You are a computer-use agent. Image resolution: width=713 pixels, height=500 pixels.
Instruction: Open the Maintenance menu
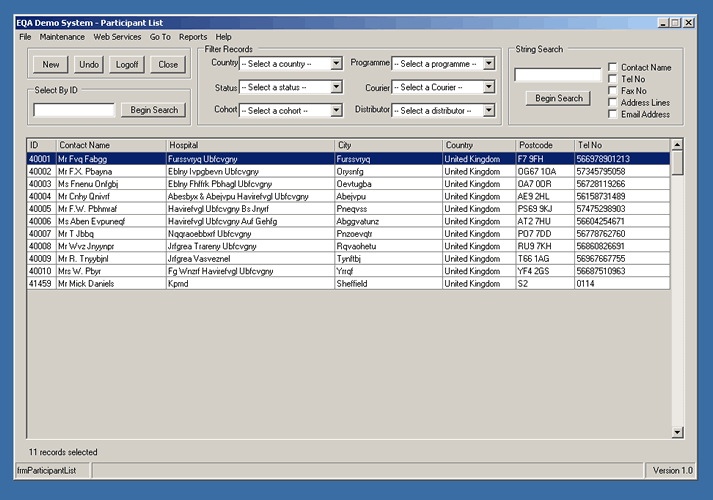point(62,37)
